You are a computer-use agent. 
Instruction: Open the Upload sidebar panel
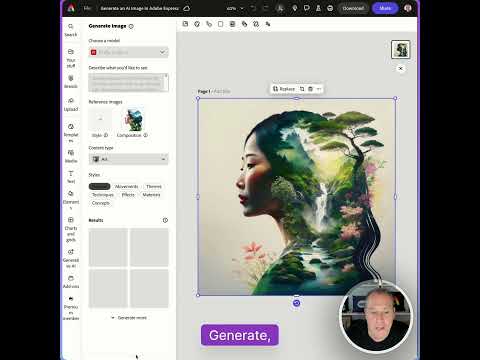(x=71, y=104)
